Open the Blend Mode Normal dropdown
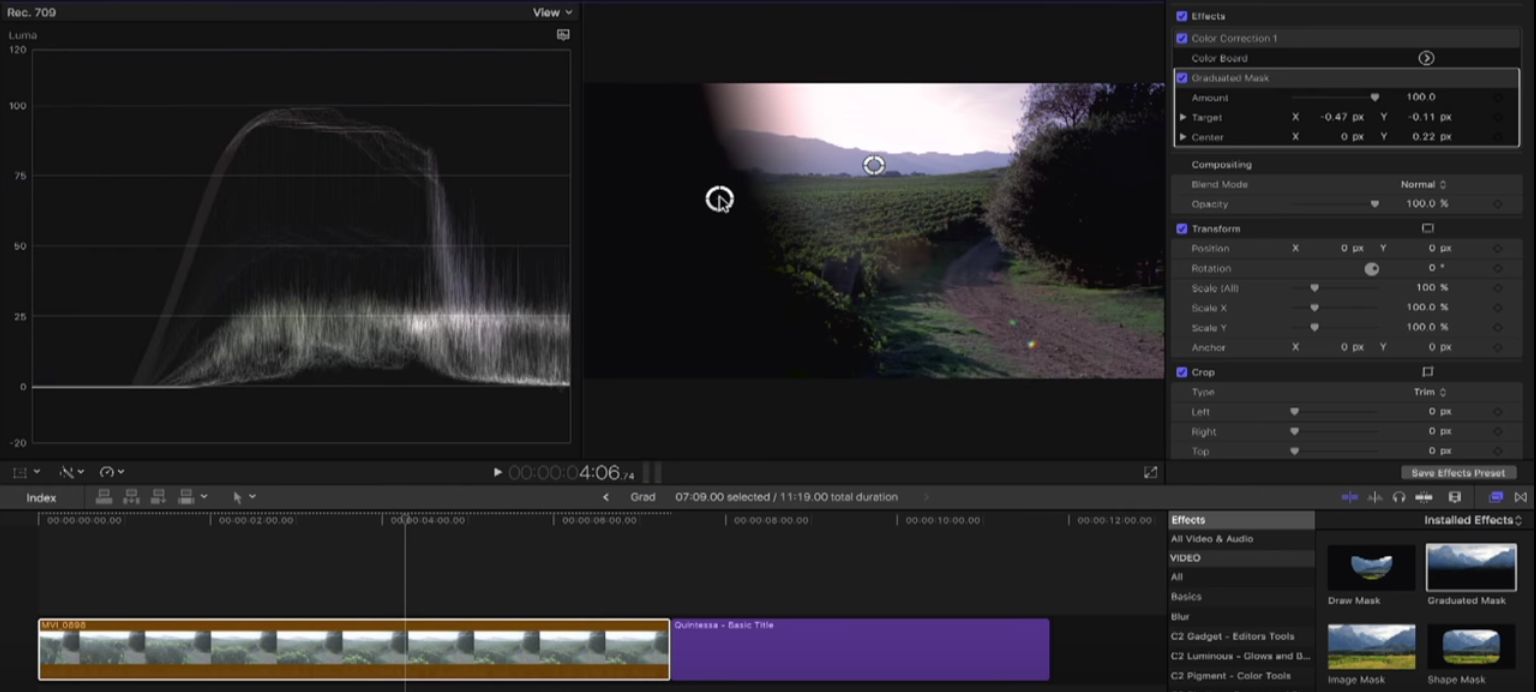Viewport: 1536px width, 692px height. pos(1423,184)
